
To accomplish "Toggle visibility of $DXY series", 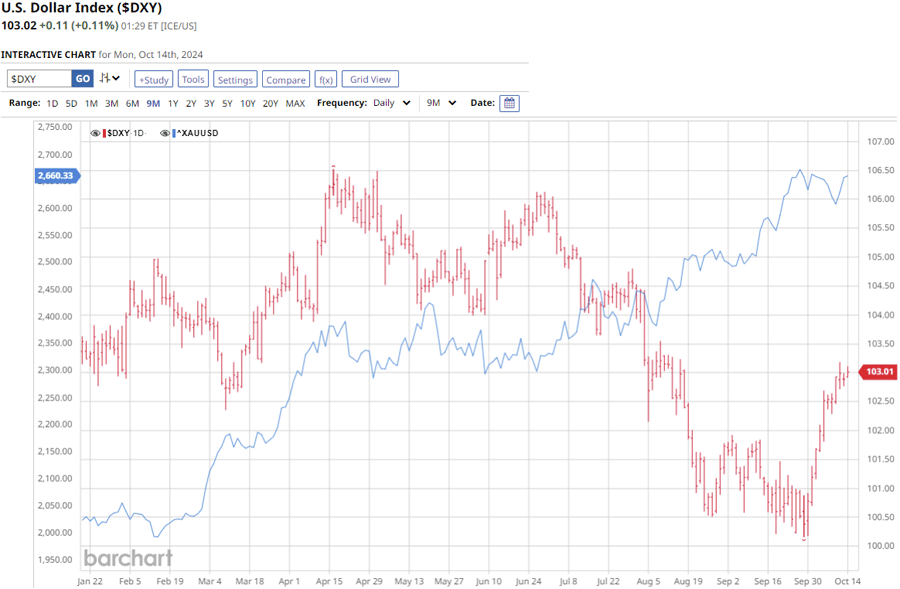I will tap(95, 133).
